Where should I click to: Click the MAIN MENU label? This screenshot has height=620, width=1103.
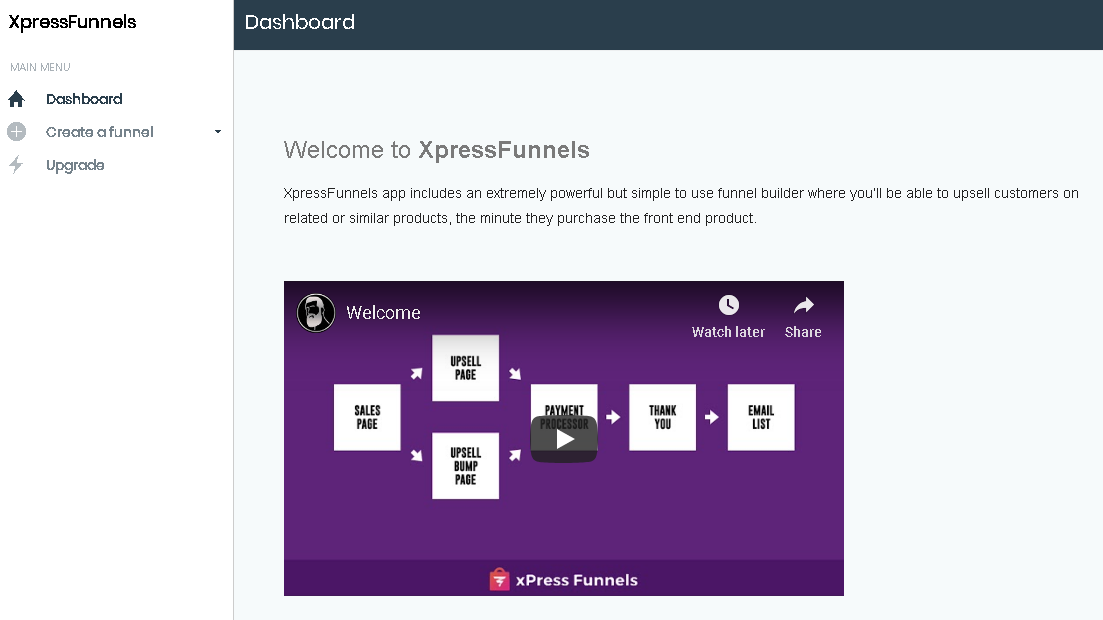[x=40, y=67]
